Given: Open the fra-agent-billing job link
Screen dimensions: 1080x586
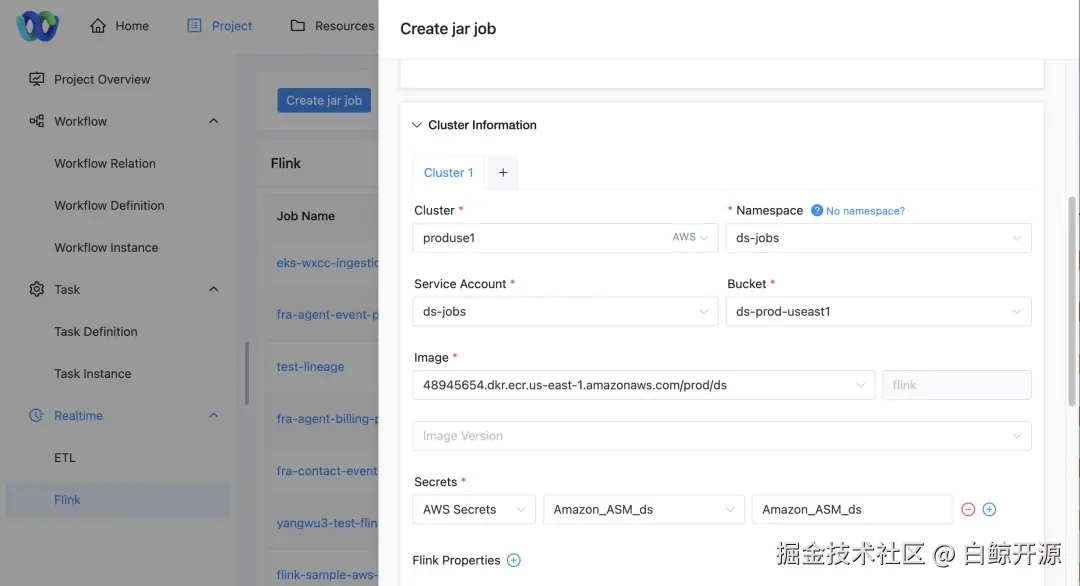Looking at the screenshot, I should coord(327,418).
